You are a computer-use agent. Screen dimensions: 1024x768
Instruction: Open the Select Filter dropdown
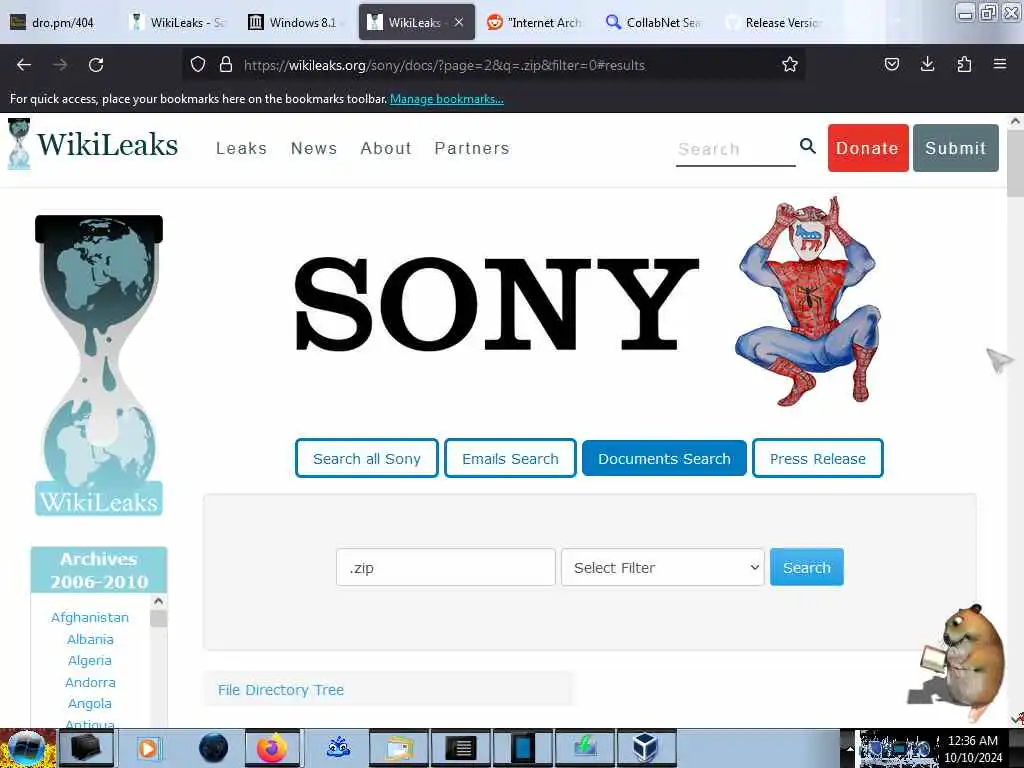coord(662,567)
